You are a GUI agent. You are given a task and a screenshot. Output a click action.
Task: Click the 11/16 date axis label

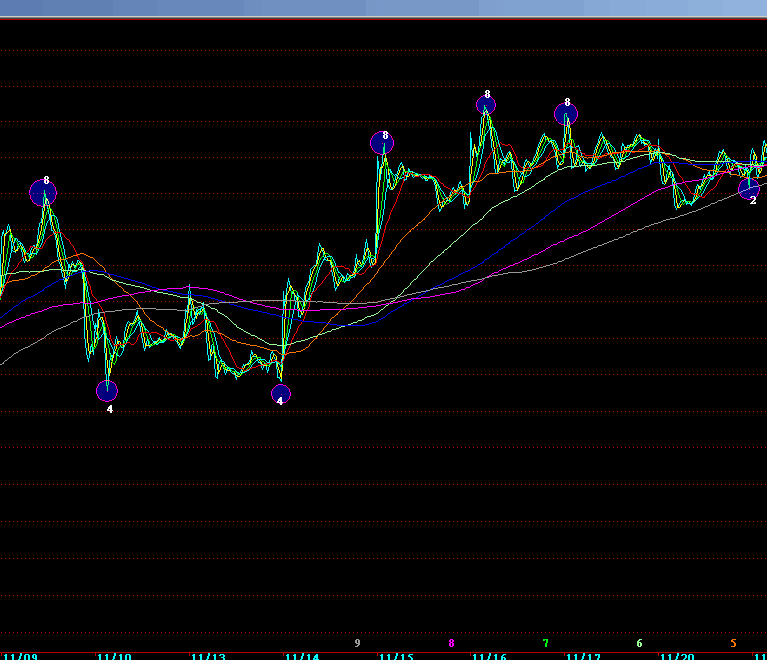pos(490,656)
